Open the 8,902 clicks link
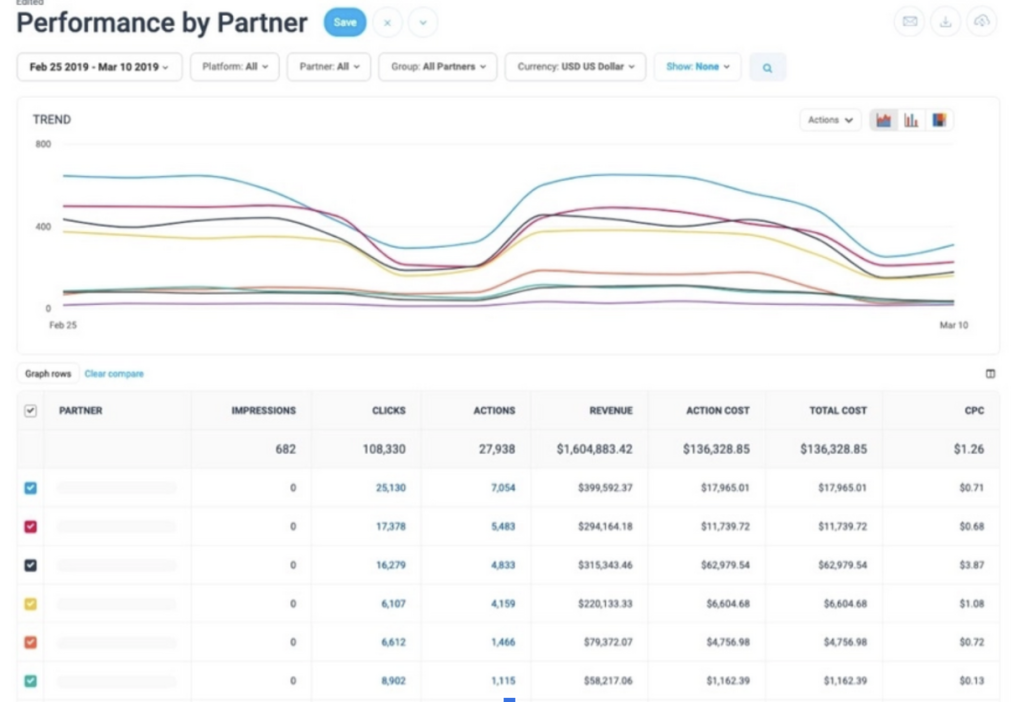 [393, 681]
